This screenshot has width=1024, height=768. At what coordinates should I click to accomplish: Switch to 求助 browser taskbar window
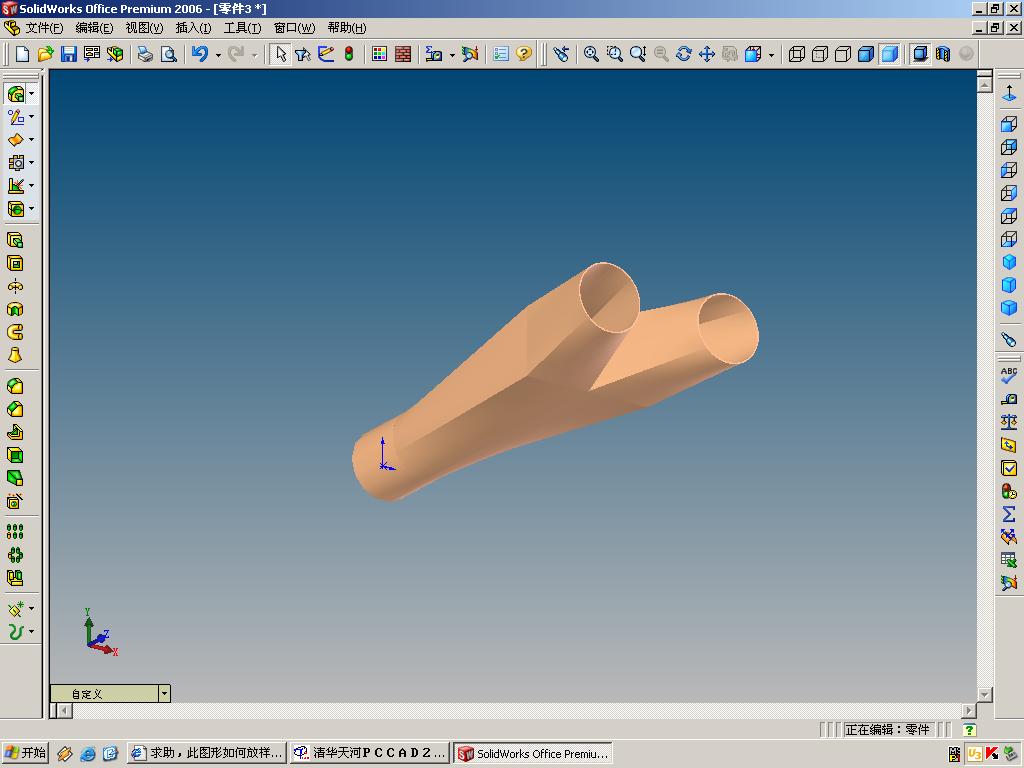tap(207, 753)
